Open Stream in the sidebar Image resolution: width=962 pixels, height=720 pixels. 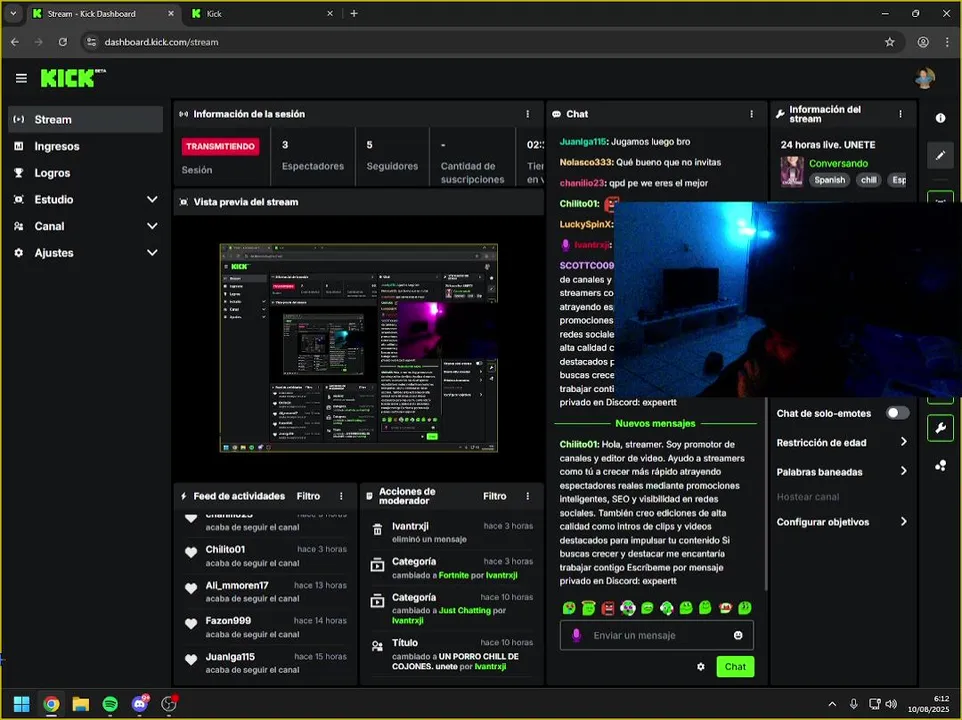(85, 120)
